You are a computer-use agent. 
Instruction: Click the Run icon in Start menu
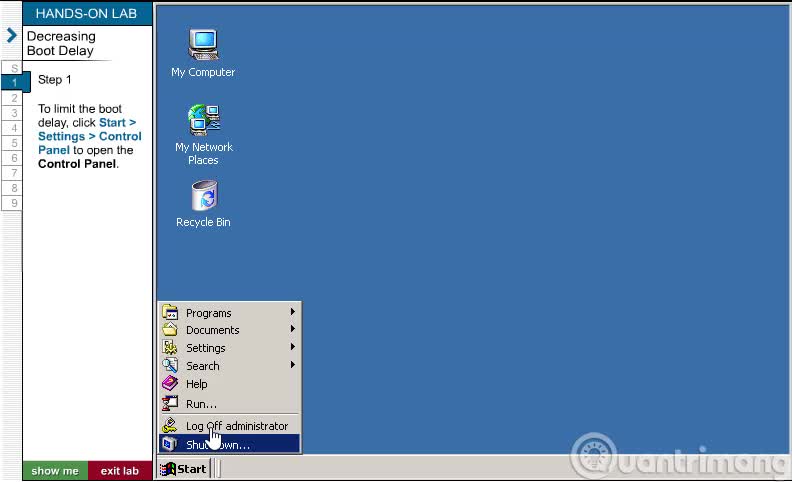(x=170, y=403)
